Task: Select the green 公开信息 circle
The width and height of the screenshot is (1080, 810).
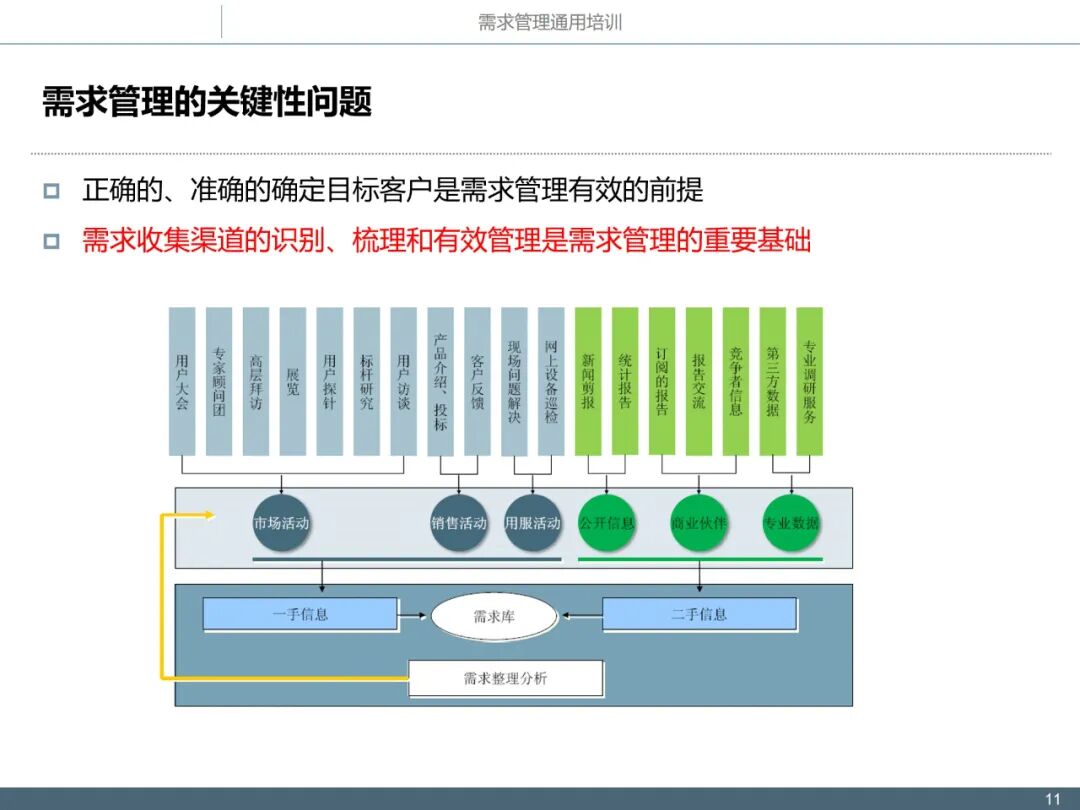Action: [606, 520]
